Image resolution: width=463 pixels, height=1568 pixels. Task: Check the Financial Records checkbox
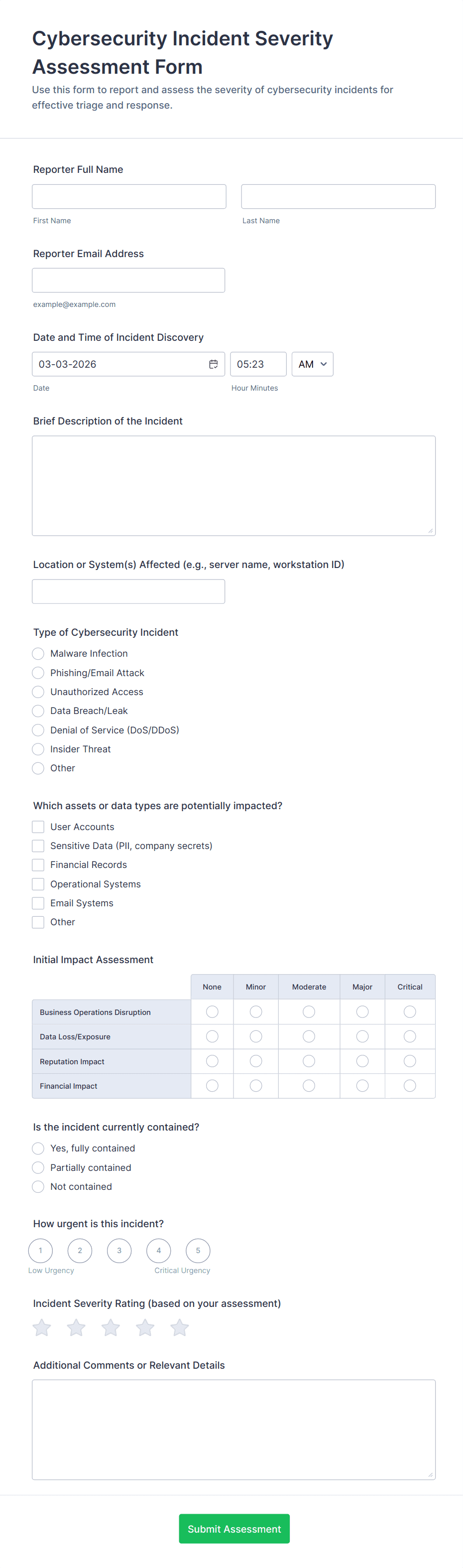click(38, 865)
